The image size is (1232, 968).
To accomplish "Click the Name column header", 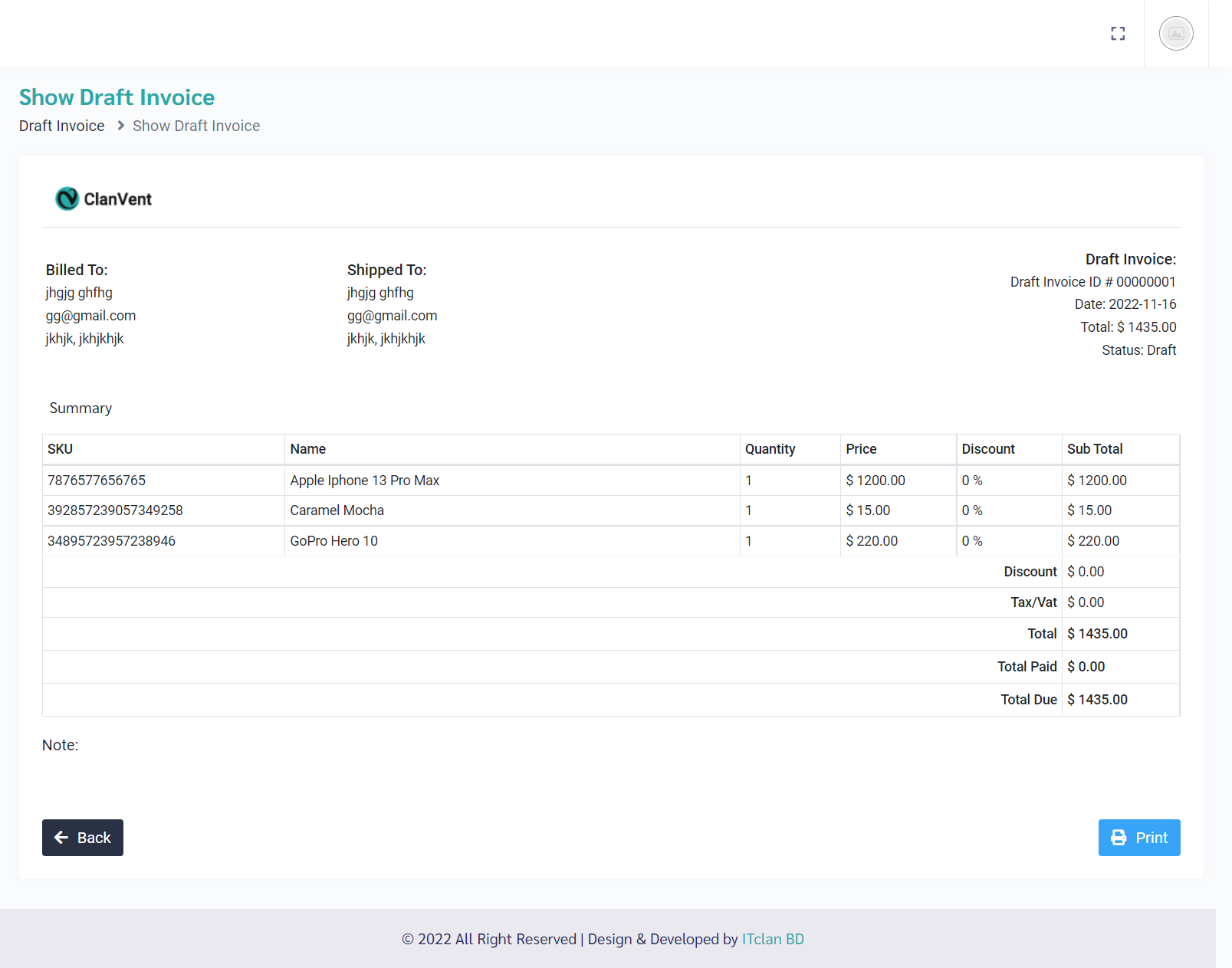I will pos(308,449).
